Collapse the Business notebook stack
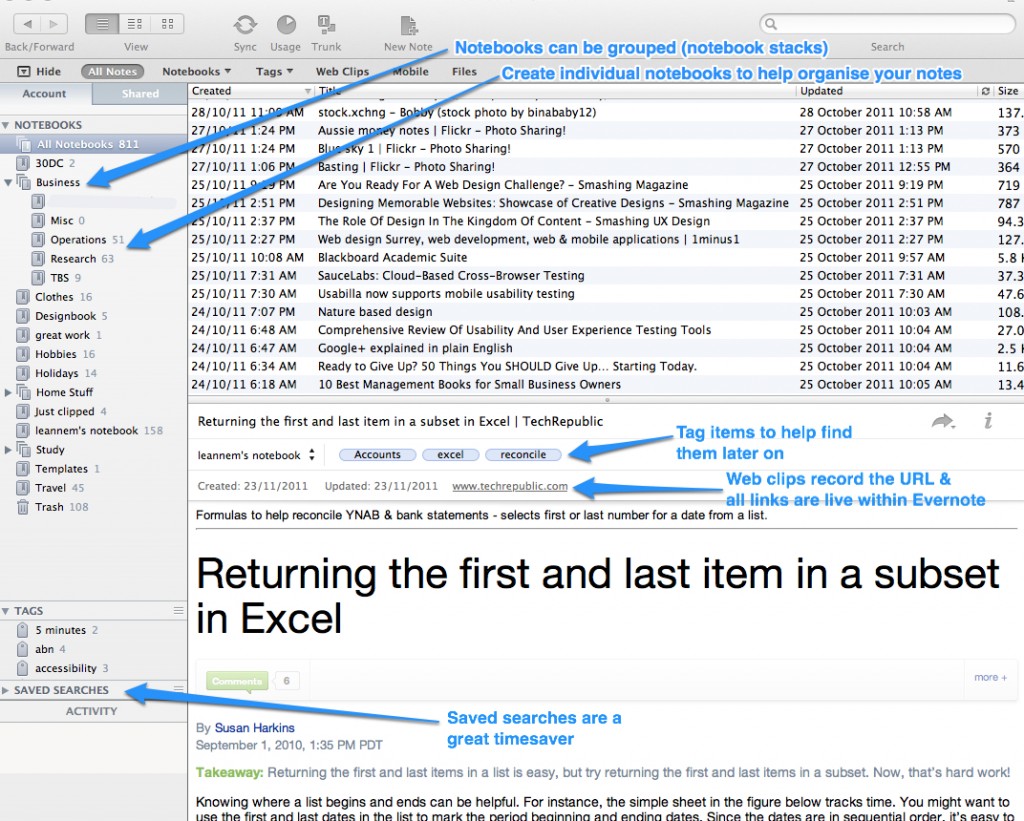This screenshot has height=821, width=1024. coord(8,182)
